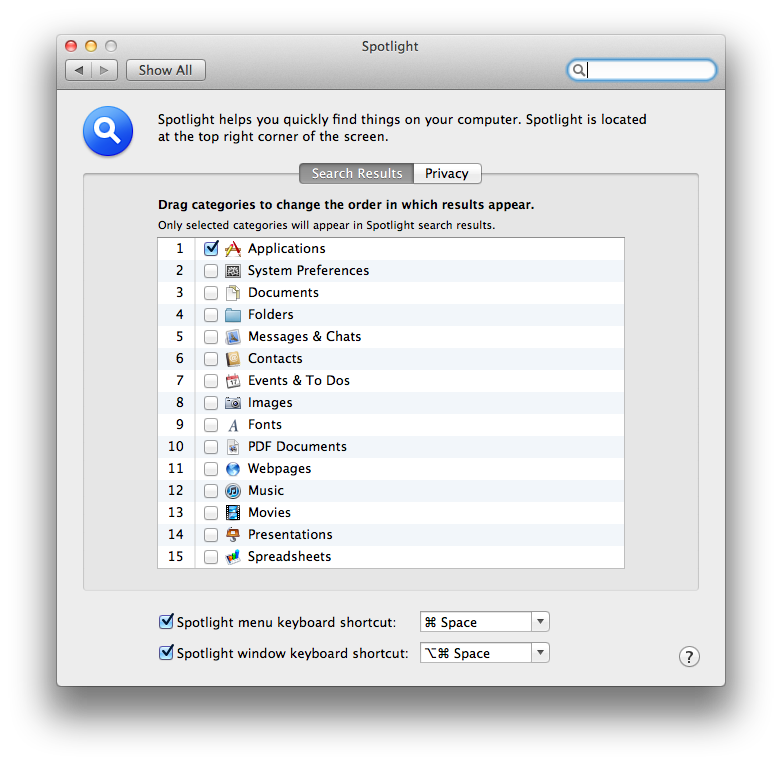This screenshot has width=782, height=765.
Task: Uncheck the Applications checkbox
Action: coord(211,248)
